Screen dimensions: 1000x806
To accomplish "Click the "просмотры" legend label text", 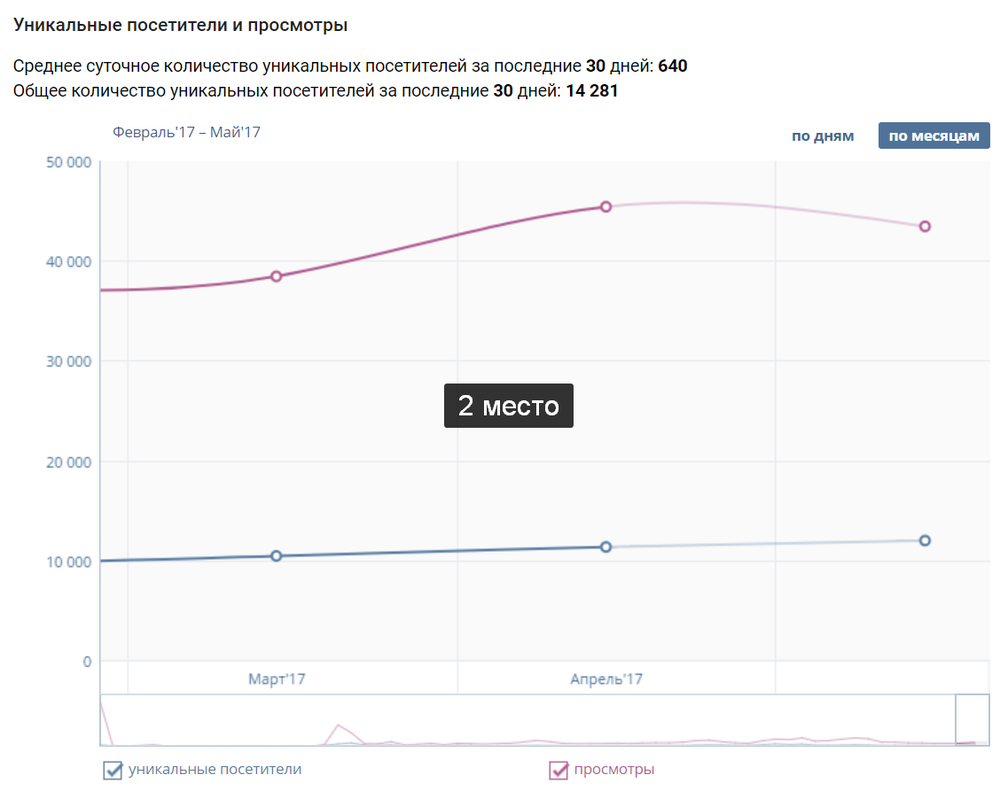I will click(x=614, y=770).
